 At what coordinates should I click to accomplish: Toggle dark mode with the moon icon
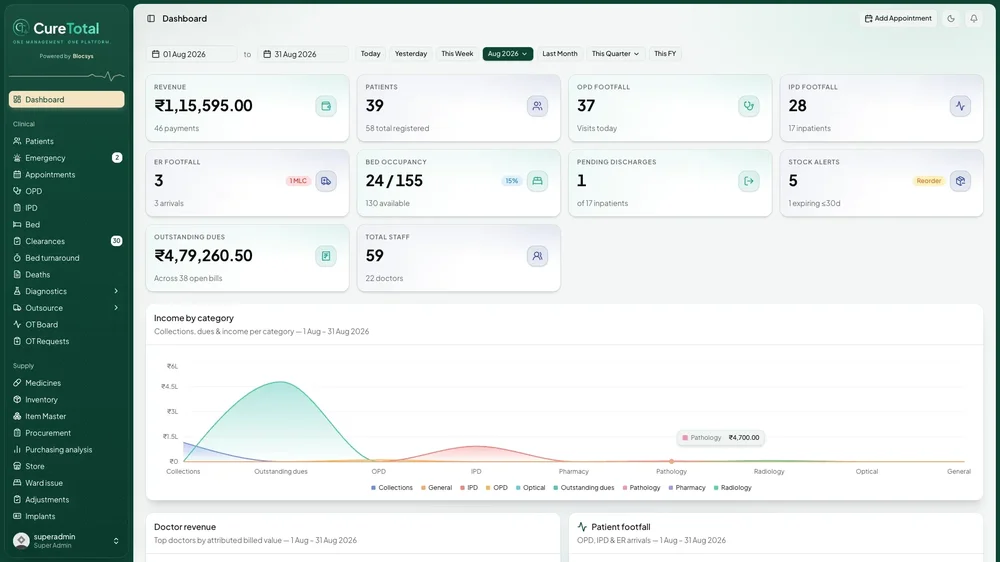coord(951,18)
